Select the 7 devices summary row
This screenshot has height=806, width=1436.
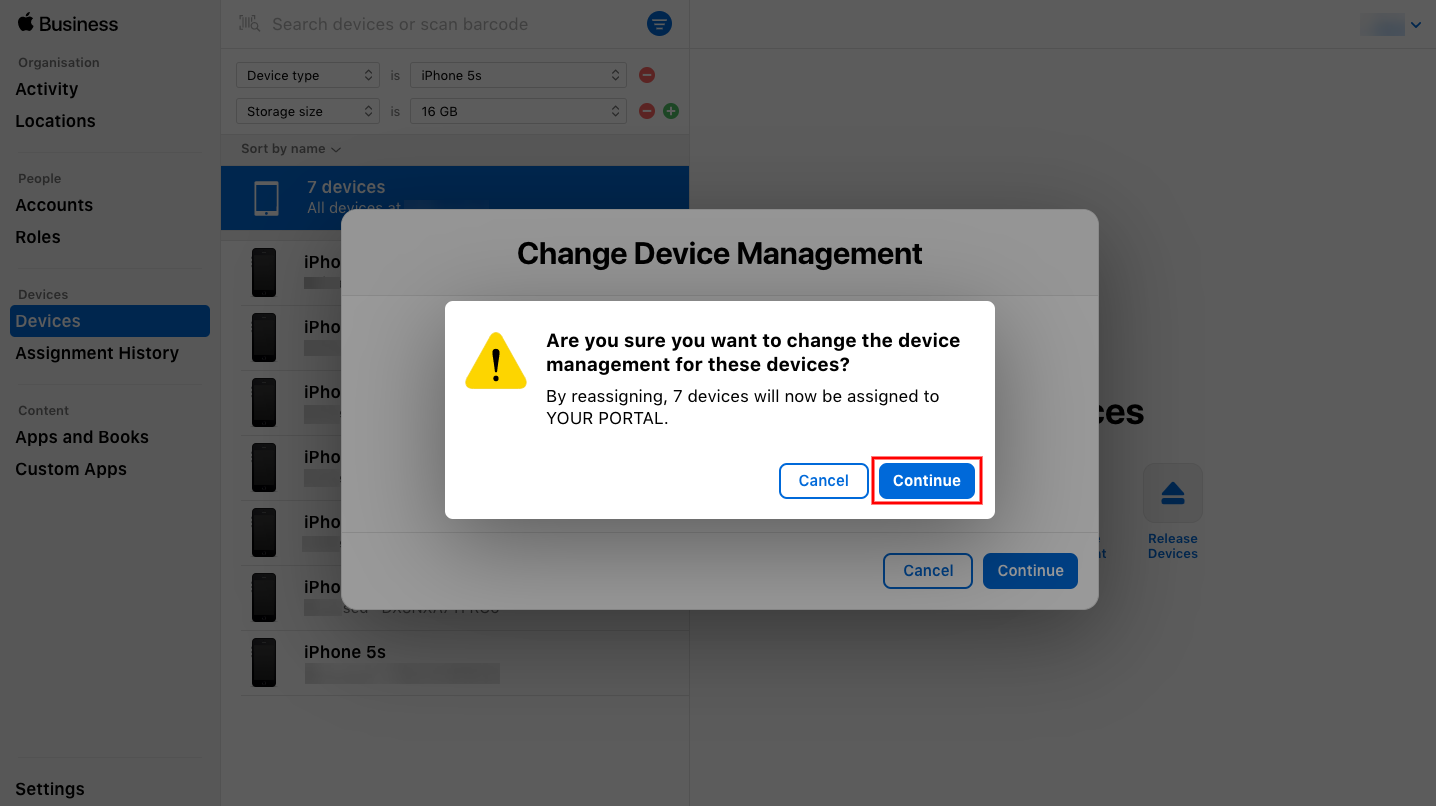[455, 198]
